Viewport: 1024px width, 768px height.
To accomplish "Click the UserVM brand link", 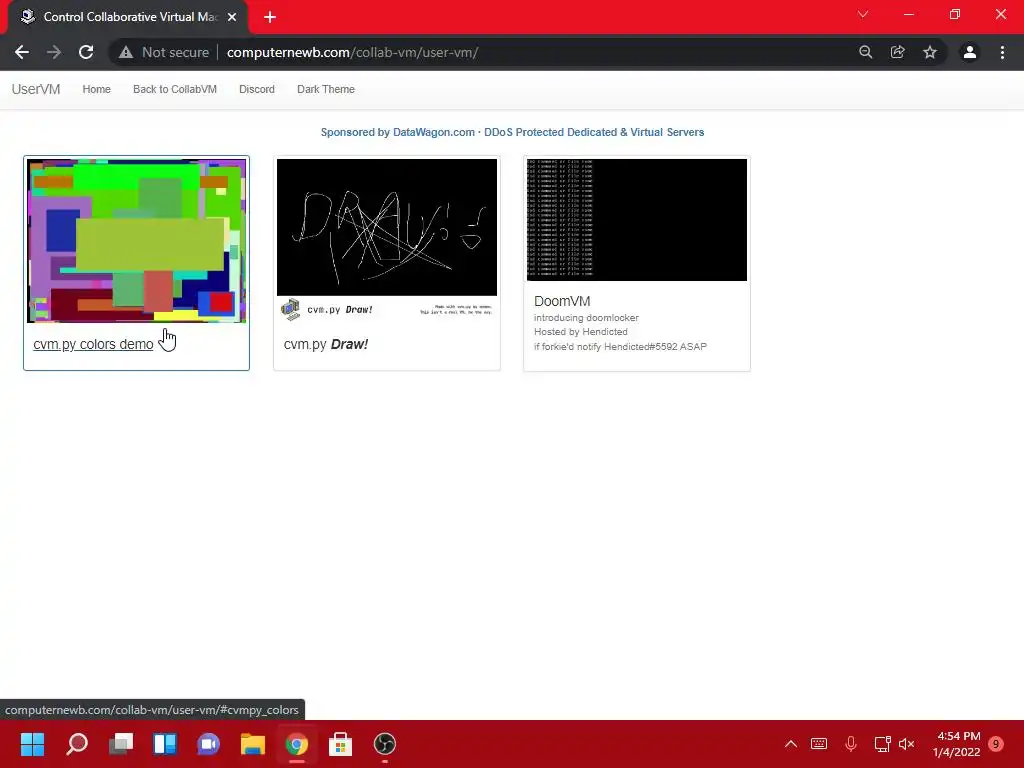I will tap(36, 89).
